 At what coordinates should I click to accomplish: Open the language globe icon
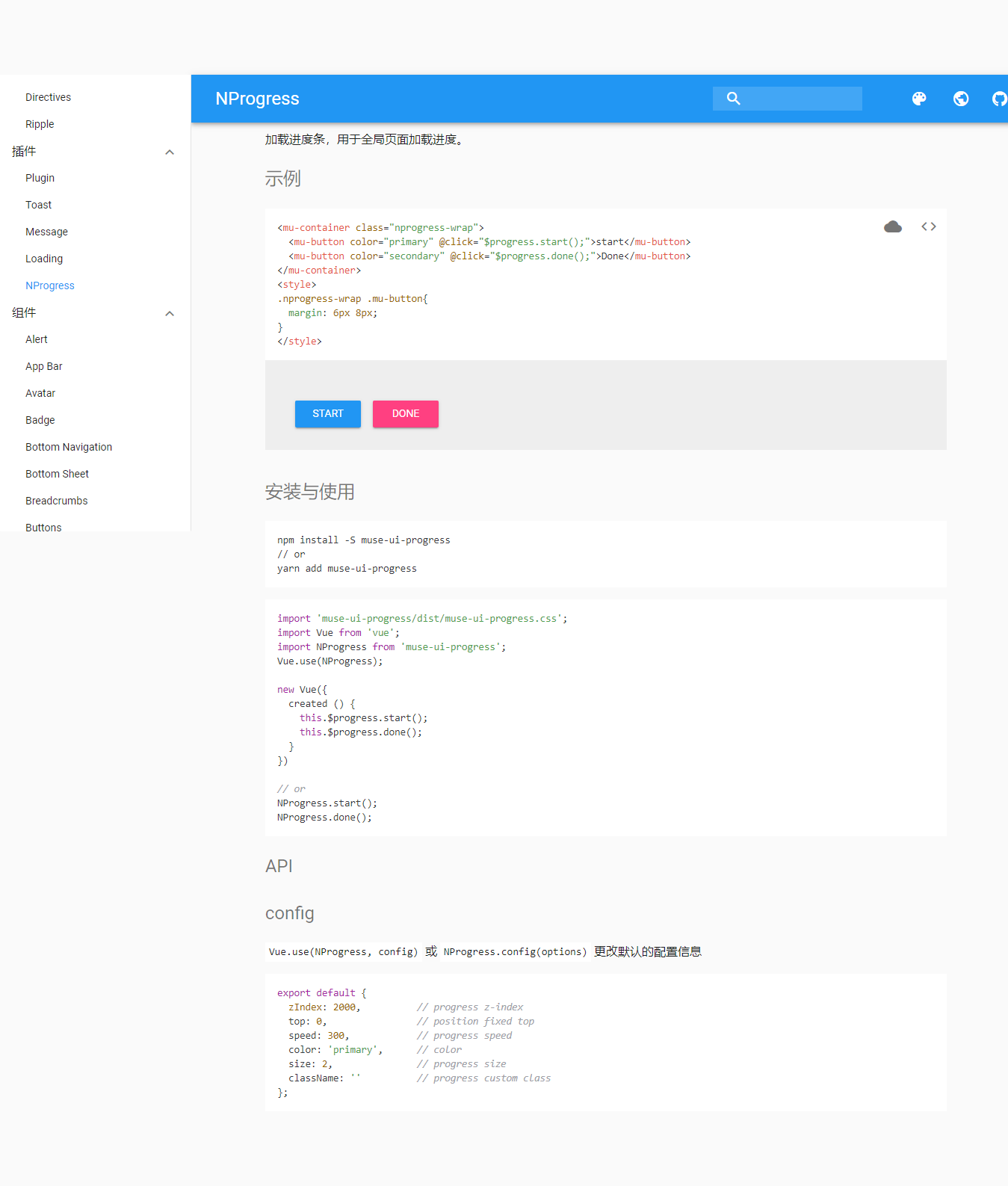pos(961,99)
